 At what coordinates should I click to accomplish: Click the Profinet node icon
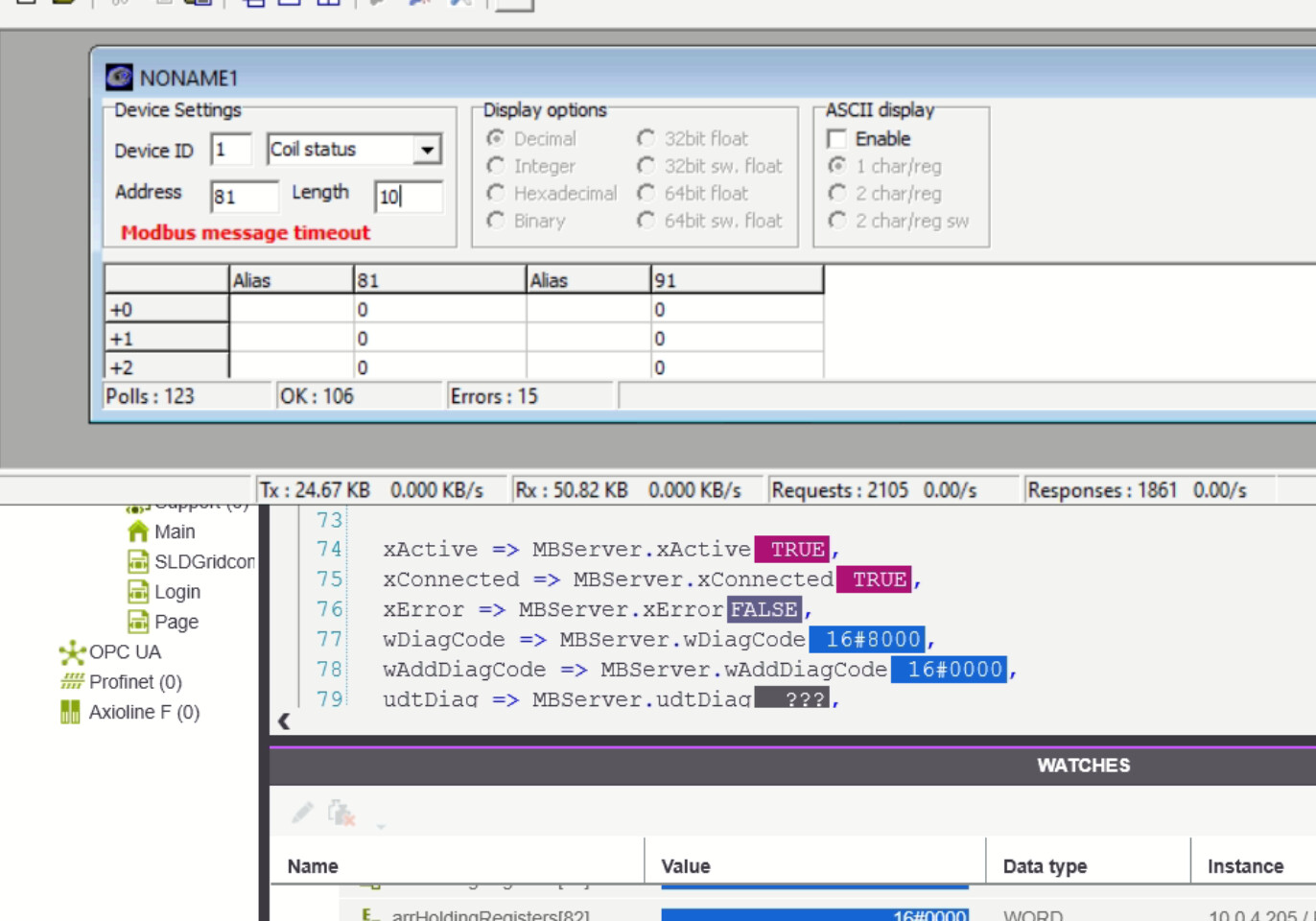72,682
